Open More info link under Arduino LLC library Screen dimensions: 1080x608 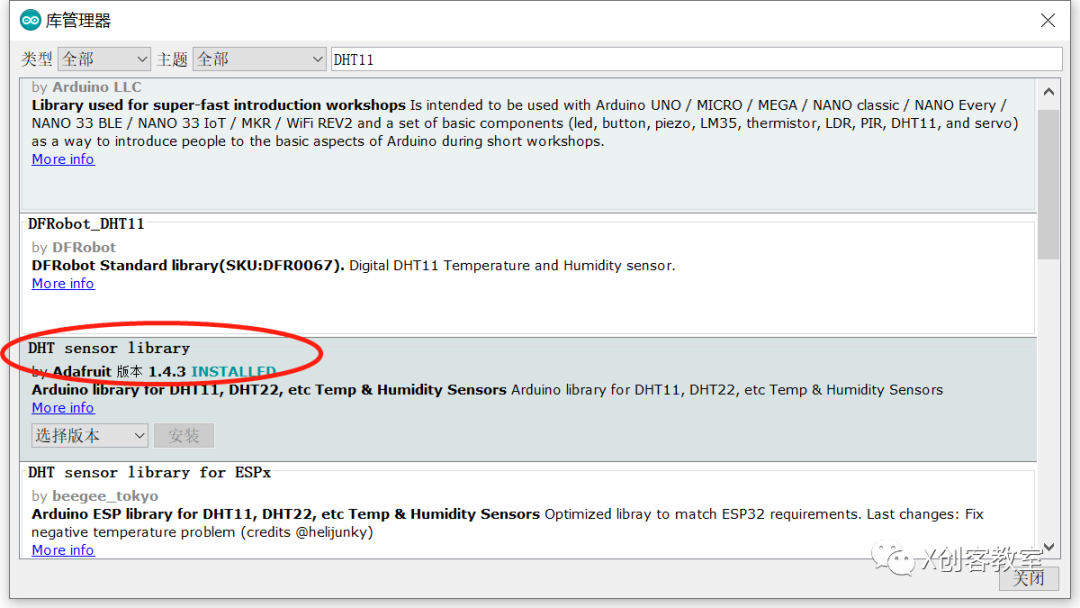click(x=63, y=159)
